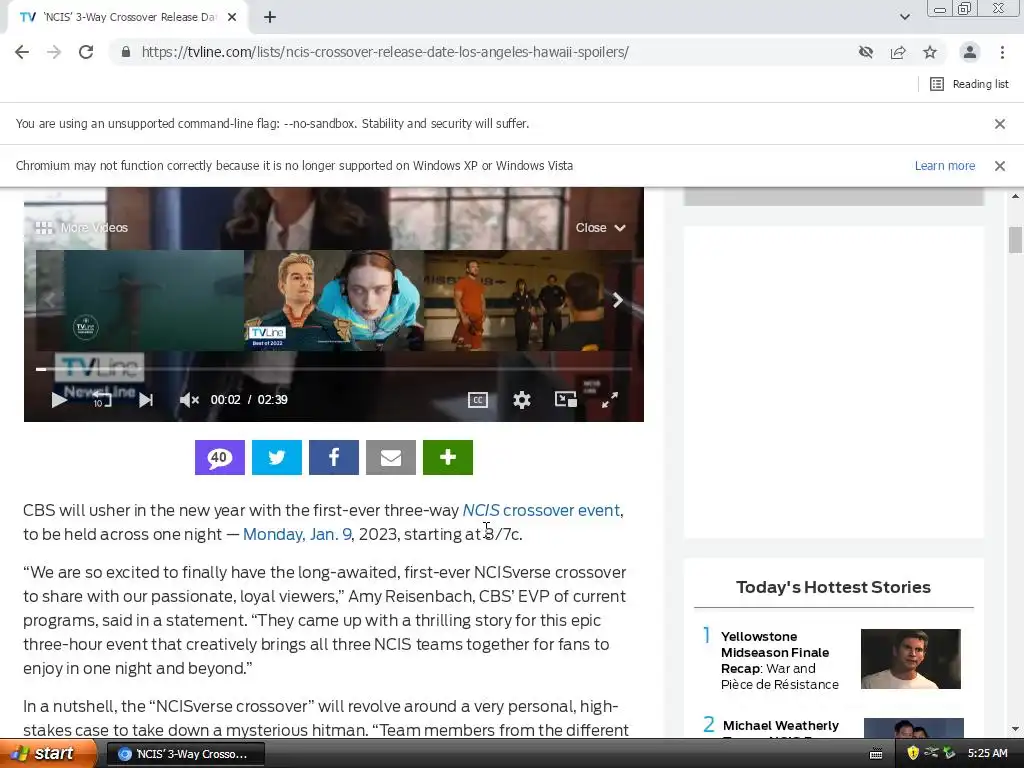Click the 5:25 AM system clock
This screenshot has width=1024, height=768.
[987, 754]
